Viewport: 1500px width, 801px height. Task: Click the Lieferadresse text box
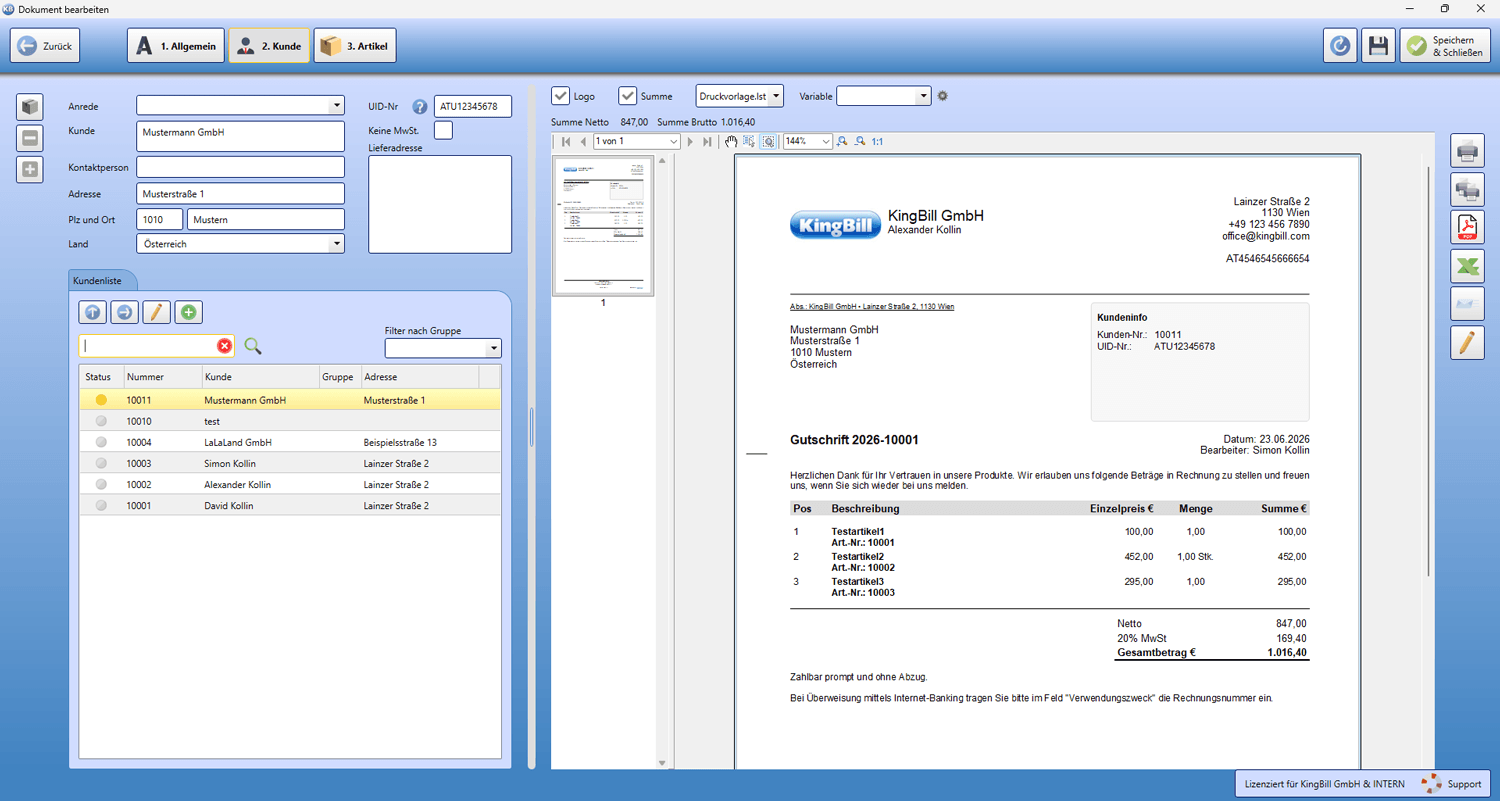[x=440, y=204]
